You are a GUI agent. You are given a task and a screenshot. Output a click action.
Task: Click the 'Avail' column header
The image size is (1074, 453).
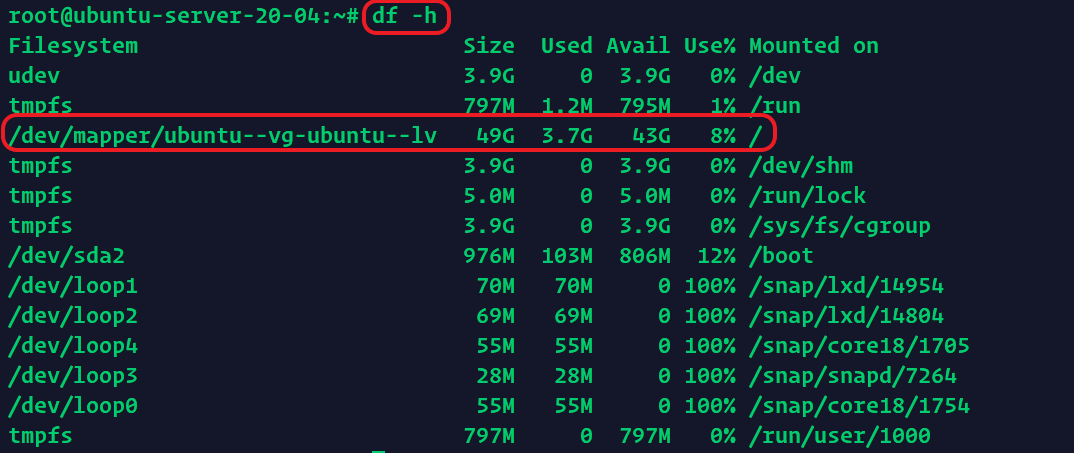(x=638, y=46)
